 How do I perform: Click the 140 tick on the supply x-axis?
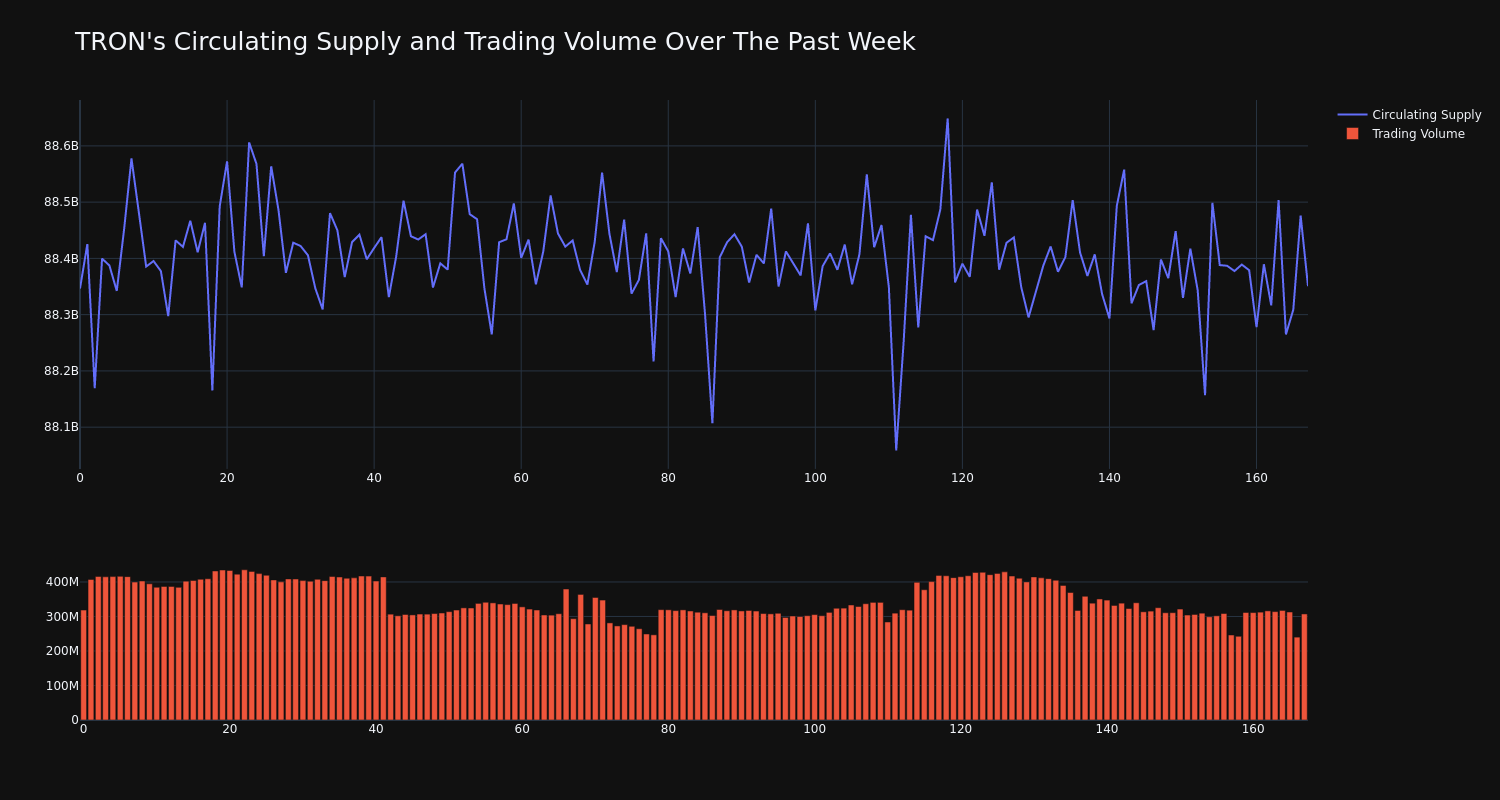click(x=1109, y=478)
